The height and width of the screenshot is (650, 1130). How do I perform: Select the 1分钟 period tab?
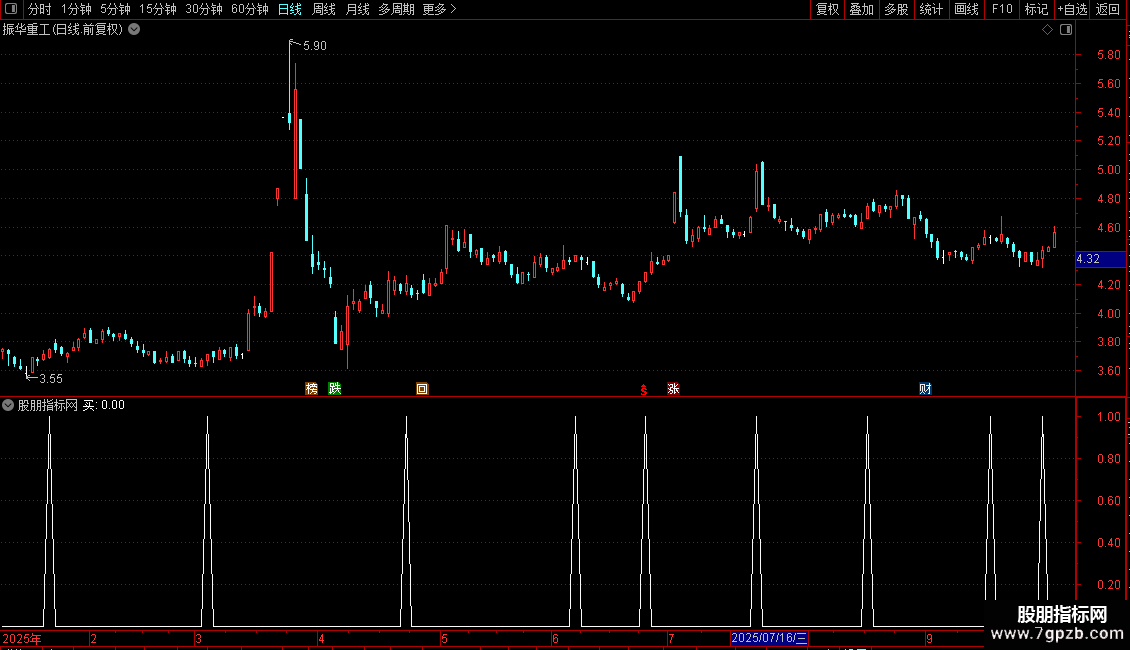76,9
